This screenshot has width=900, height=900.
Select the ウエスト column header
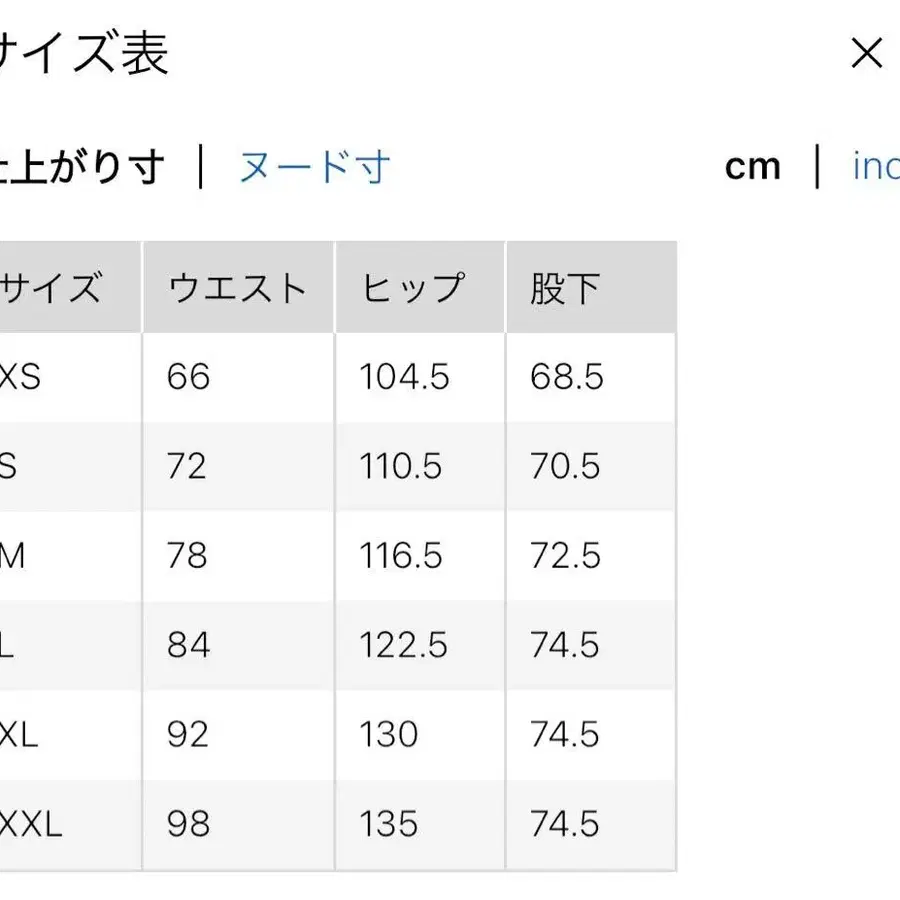coord(236,287)
